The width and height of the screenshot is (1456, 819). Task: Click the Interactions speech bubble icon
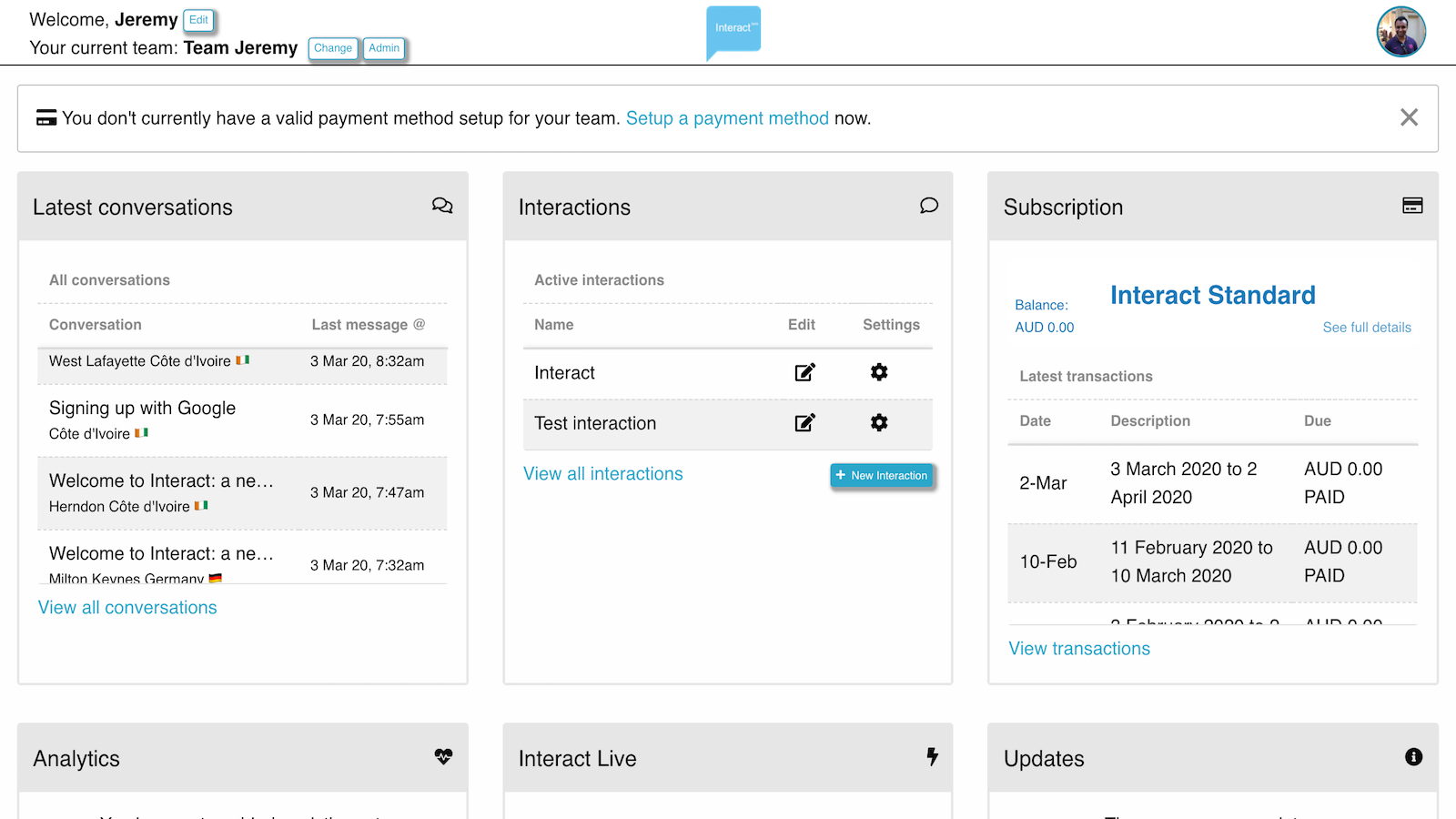[x=928, y=206]
